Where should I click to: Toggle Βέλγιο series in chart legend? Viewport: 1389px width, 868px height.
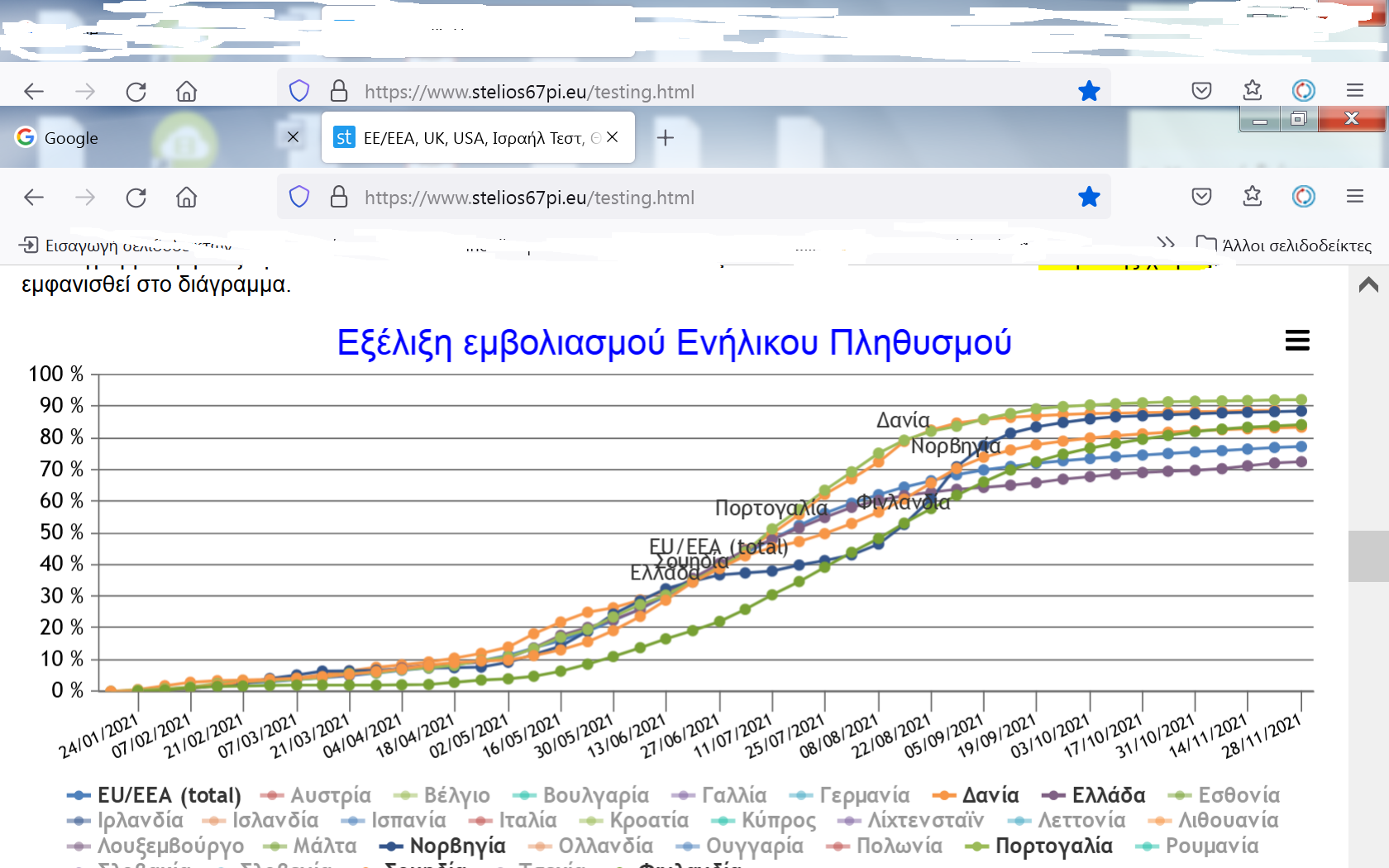tap(442, 795)
